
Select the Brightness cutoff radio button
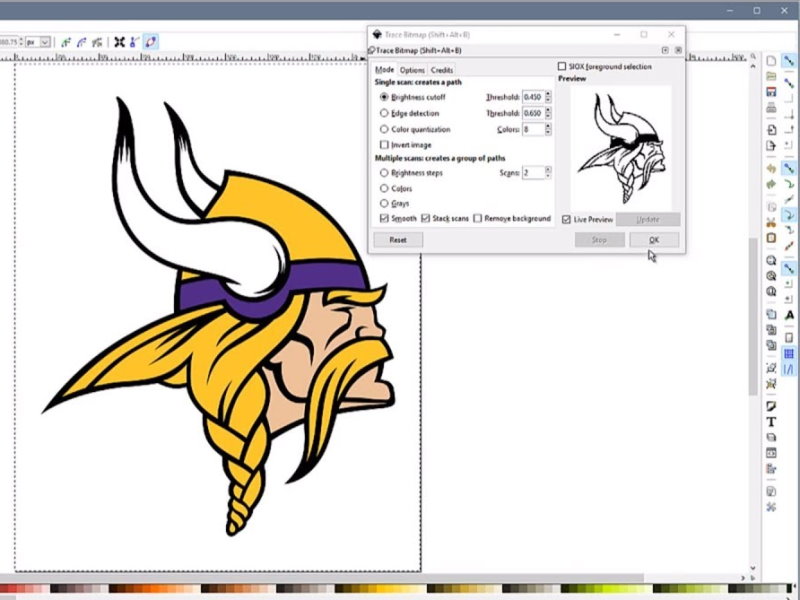pyautogui.click(x=384, y=97)
